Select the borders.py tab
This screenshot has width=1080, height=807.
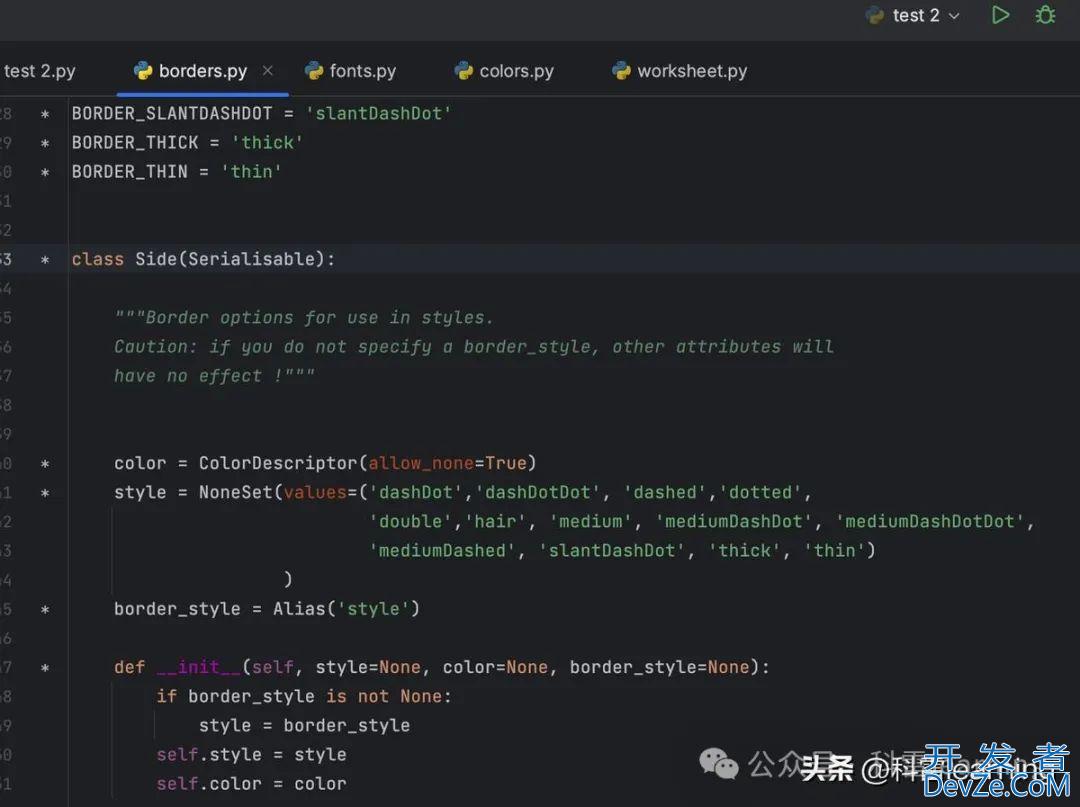(202, 71)
